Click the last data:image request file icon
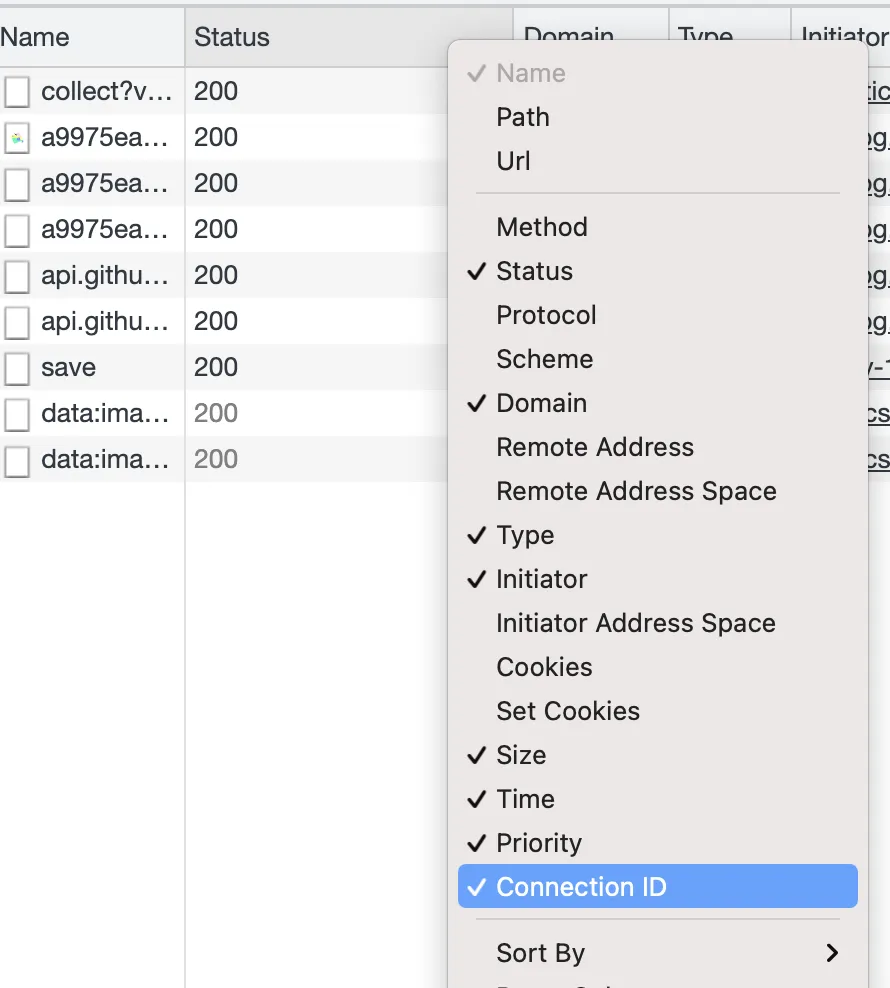The height and width of the screenshot is (988, 890). (17, 460)
